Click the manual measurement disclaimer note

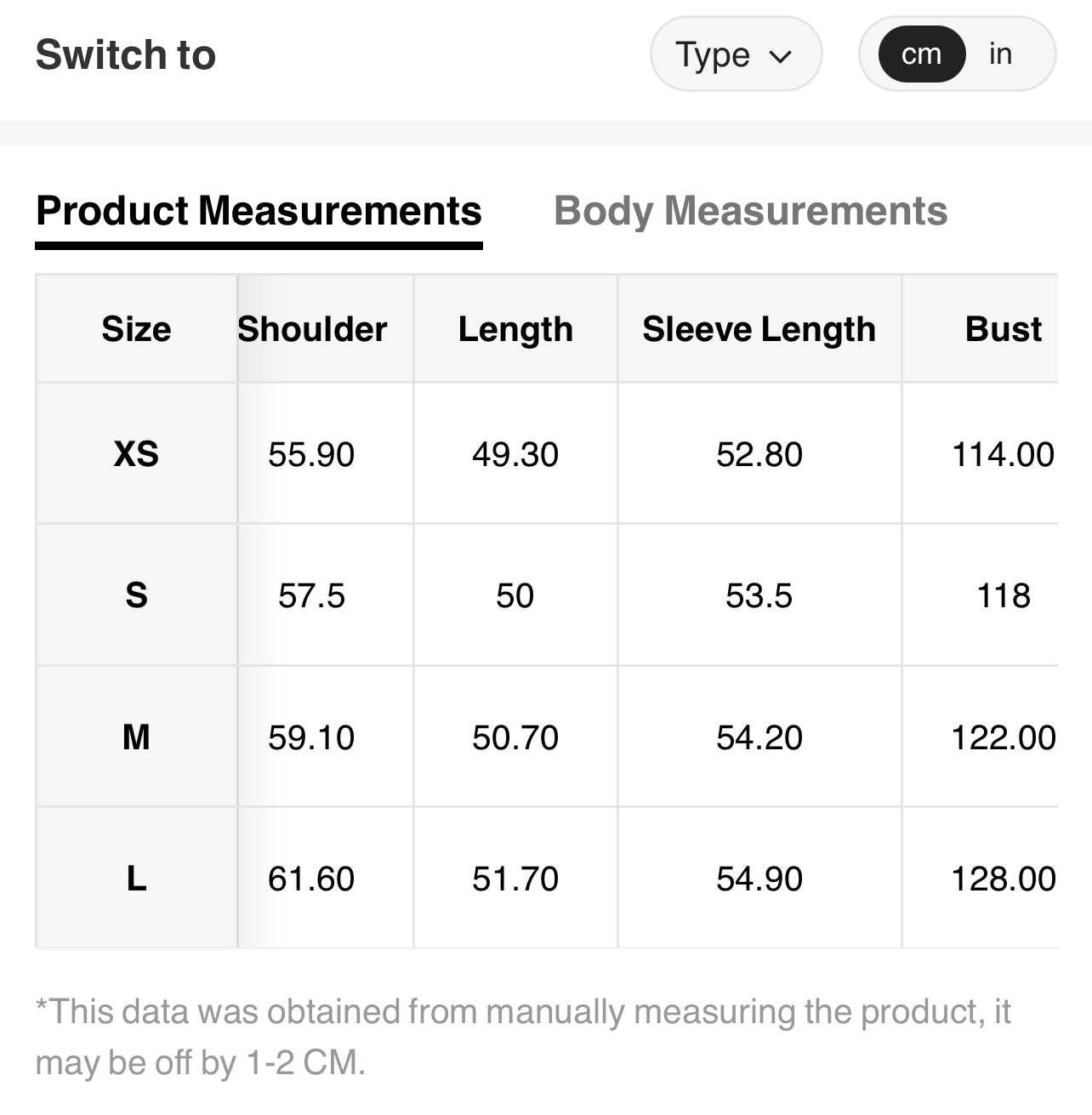[x=523, y=1036]
